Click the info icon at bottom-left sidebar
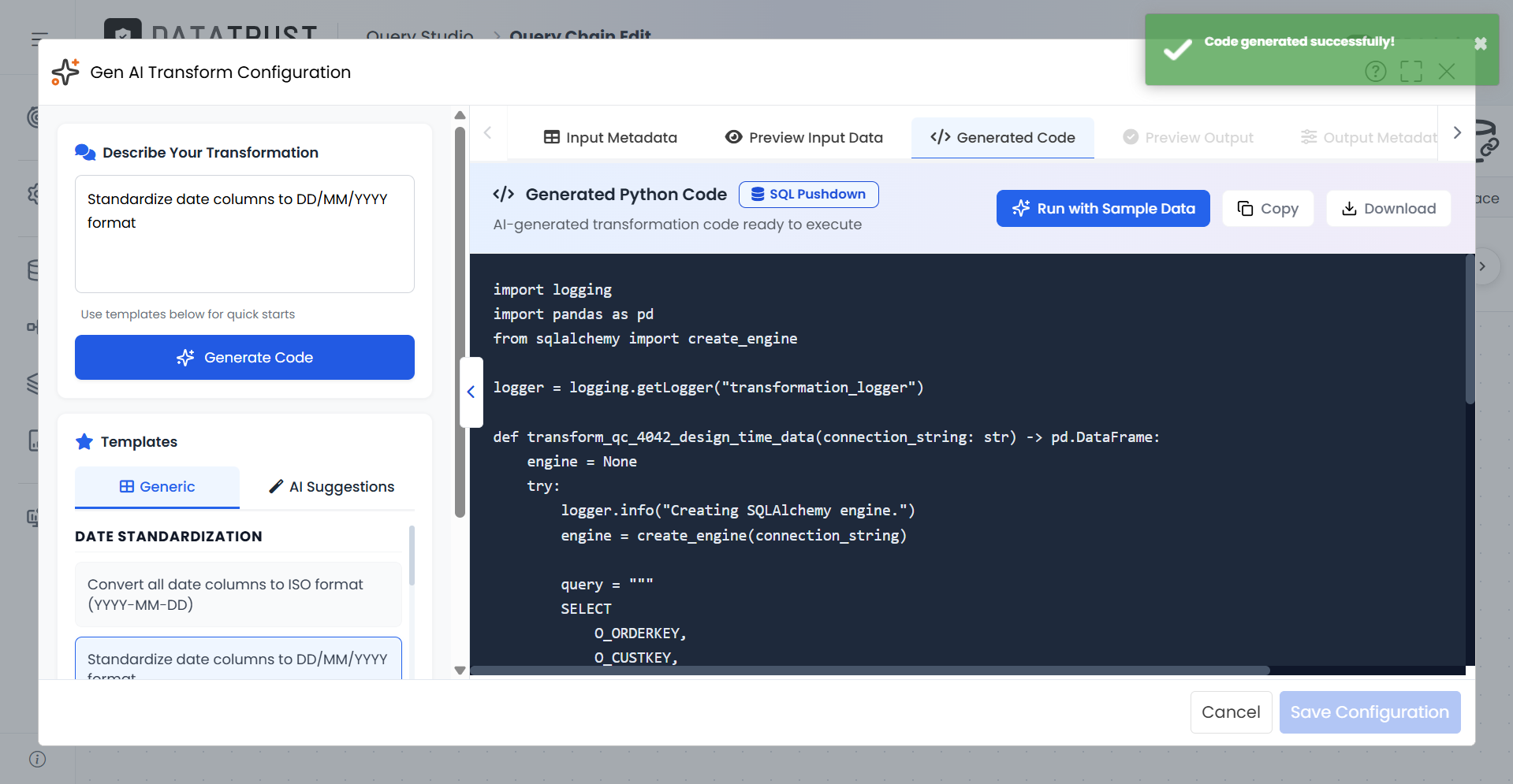1513x784 pixels. point(37,759)
